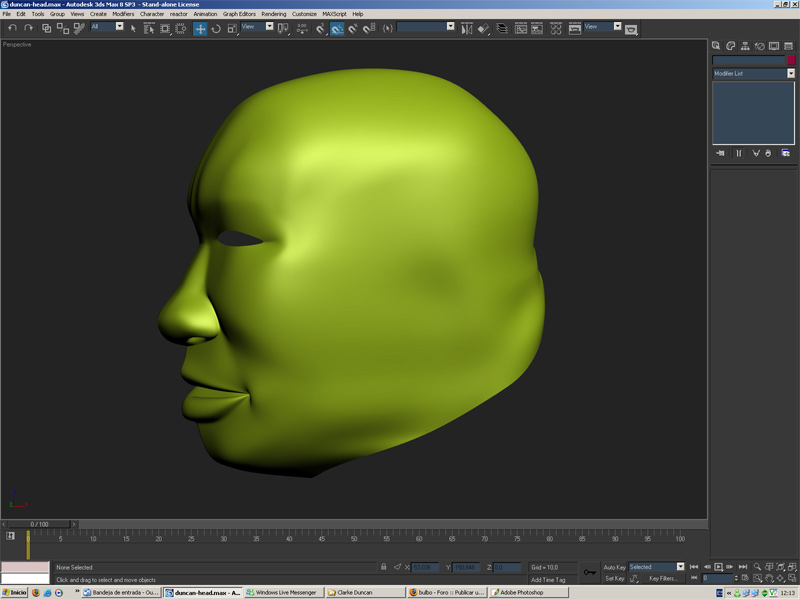The image size is (800, 600).
Task: Open the MAXScript menu
Action: [x=334, y=14]
